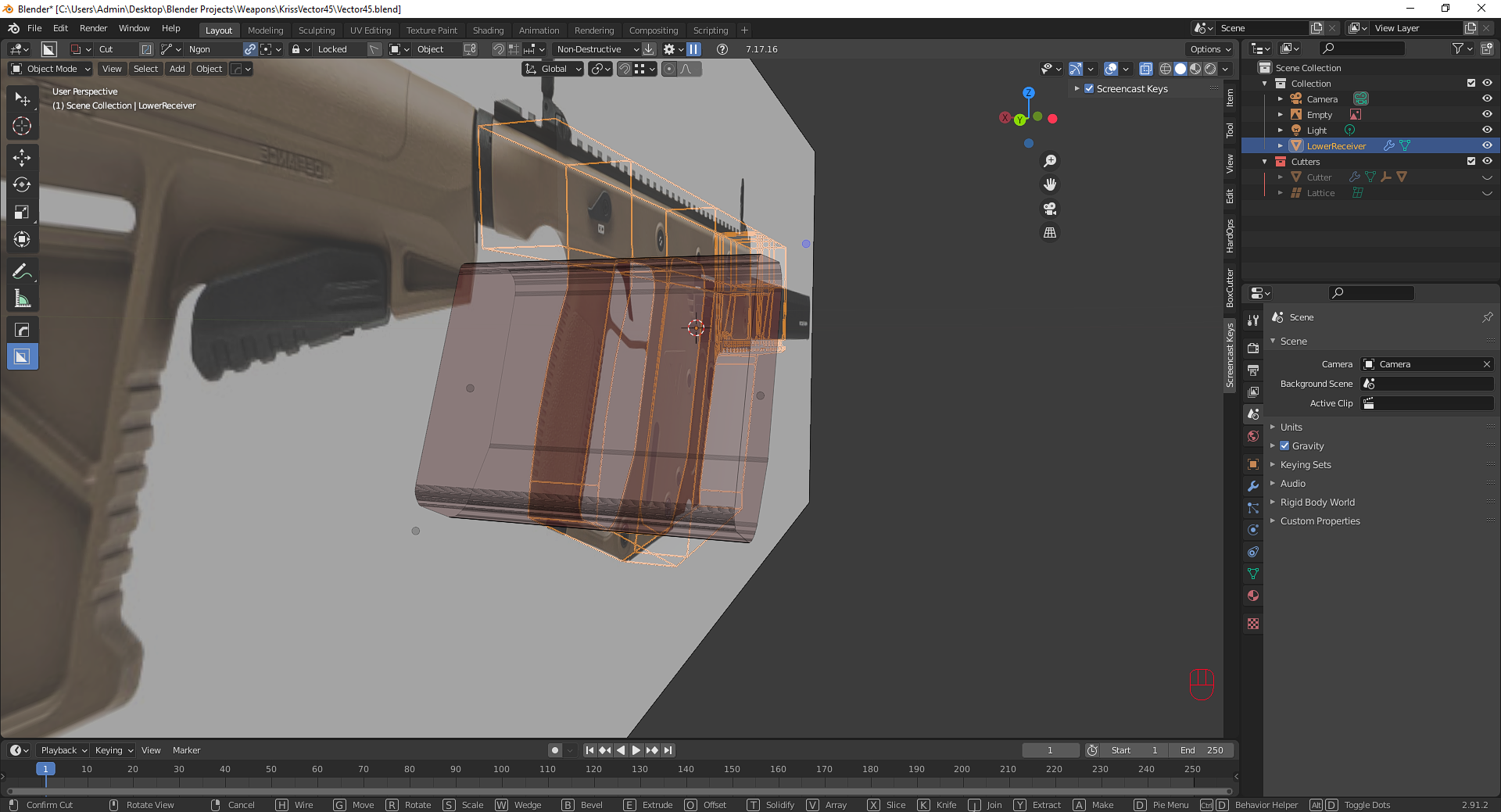This screenshot has height=812, width=1501.
Task: Open the Particles properties tab
Action: (1253, 508)
